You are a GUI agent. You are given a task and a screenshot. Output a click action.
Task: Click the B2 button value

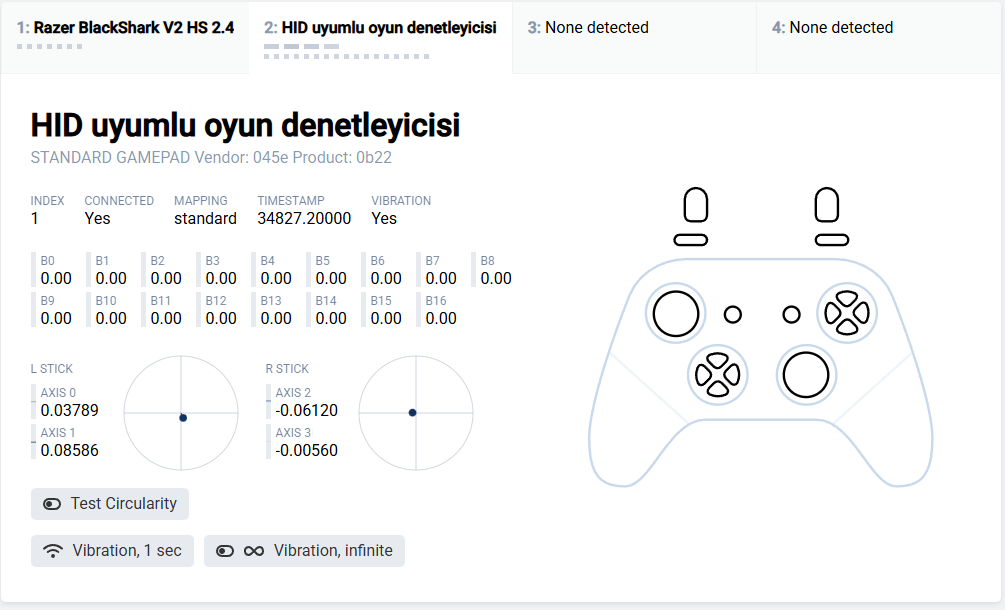coord(166,279)
